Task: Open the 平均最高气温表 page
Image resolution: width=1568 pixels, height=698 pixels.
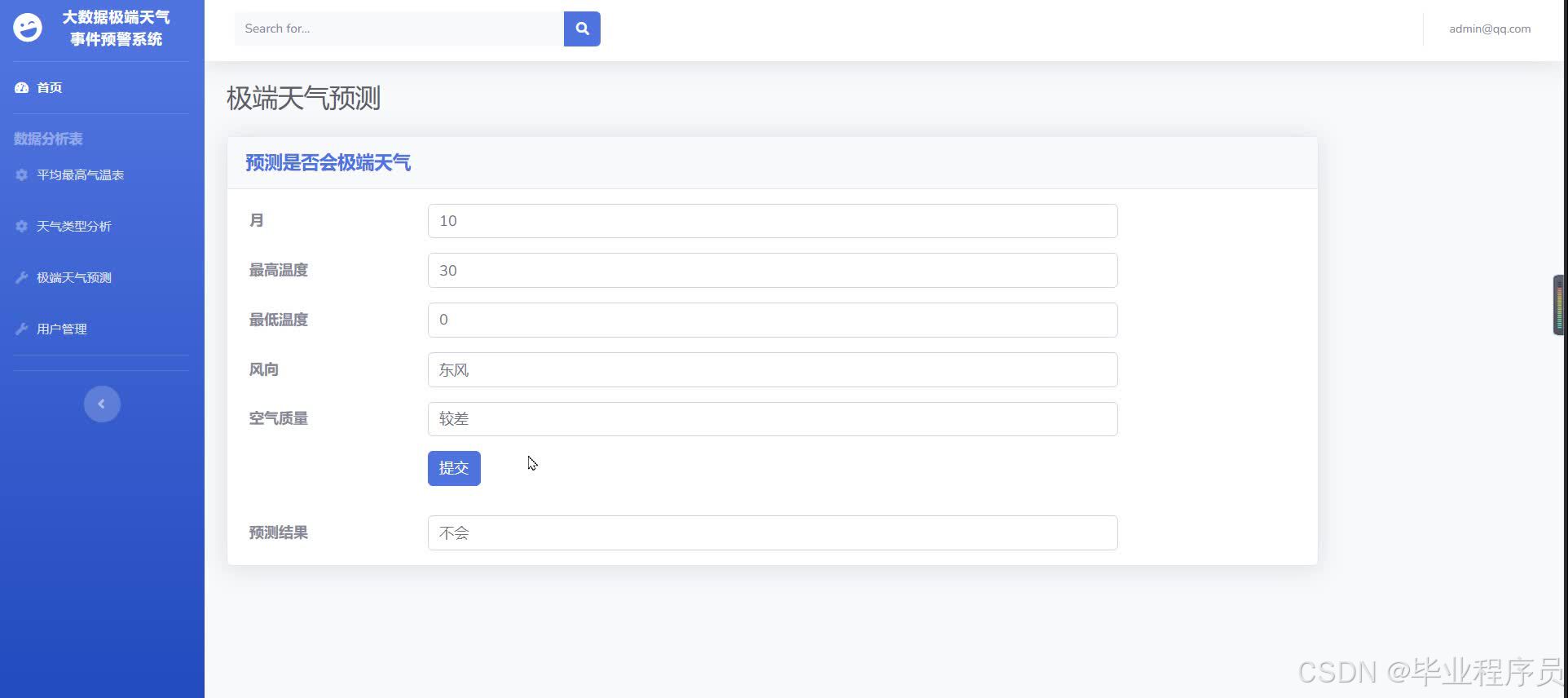Action: click(80, 174)
